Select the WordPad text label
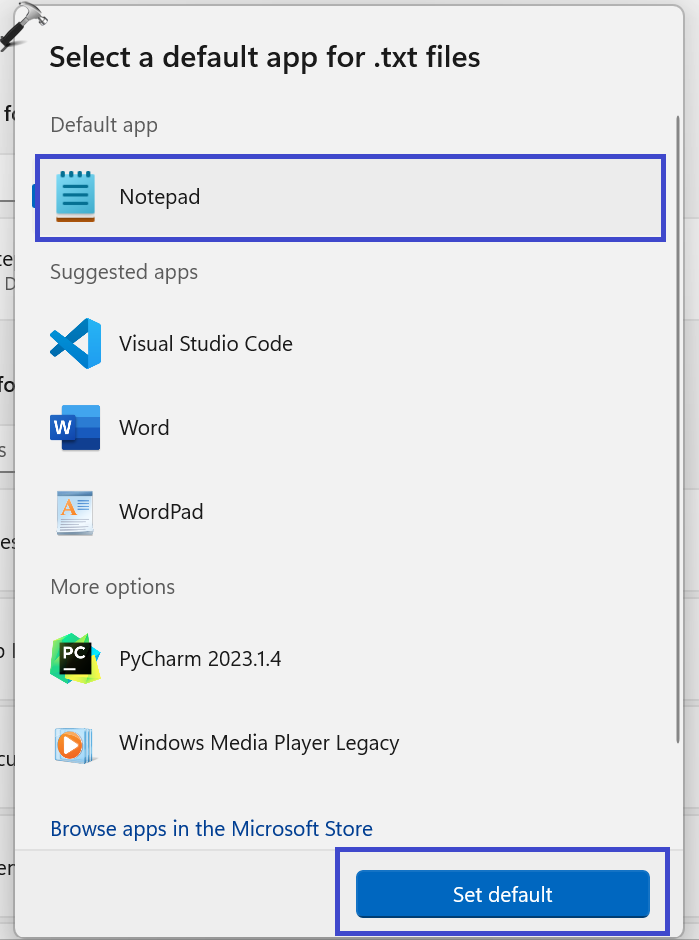The height and width of the screenshot is (940, 699). pos(161,512)
